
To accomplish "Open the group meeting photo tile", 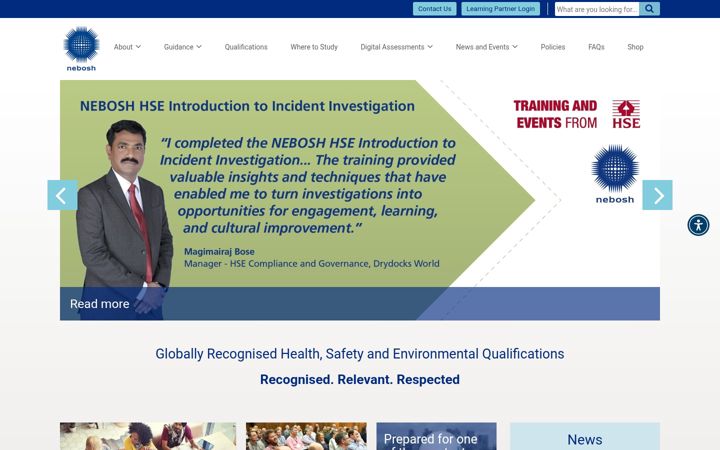I will (148, 436).
